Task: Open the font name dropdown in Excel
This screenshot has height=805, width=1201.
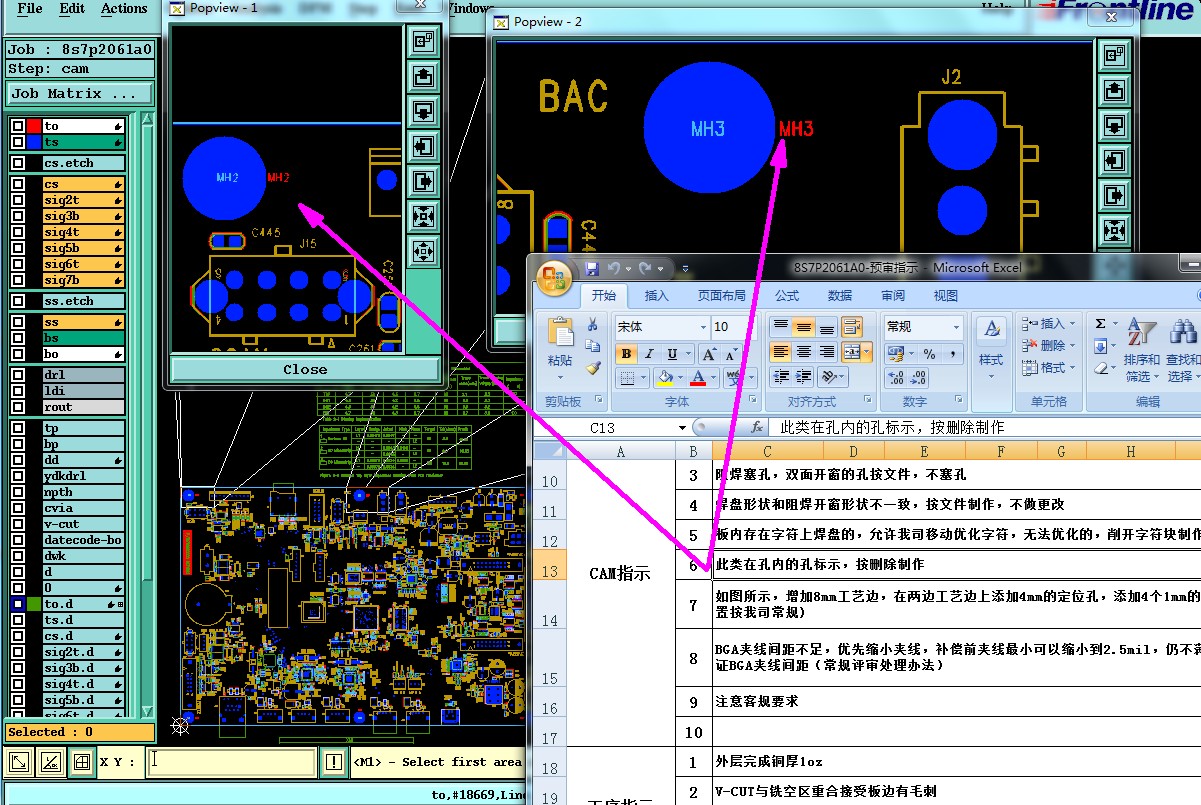Action: click(x=703, y=327)
